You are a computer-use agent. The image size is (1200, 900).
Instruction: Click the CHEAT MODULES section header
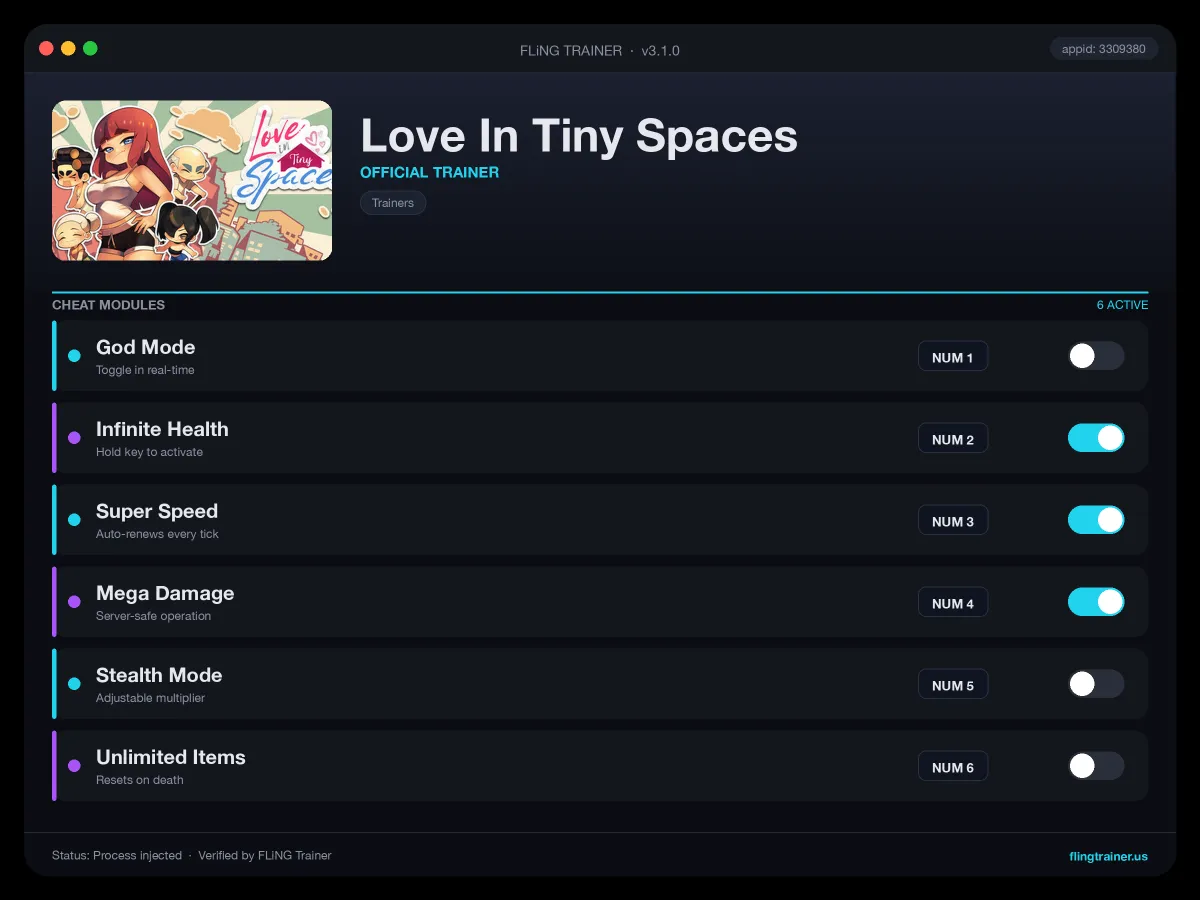click(x=108, y=305)
